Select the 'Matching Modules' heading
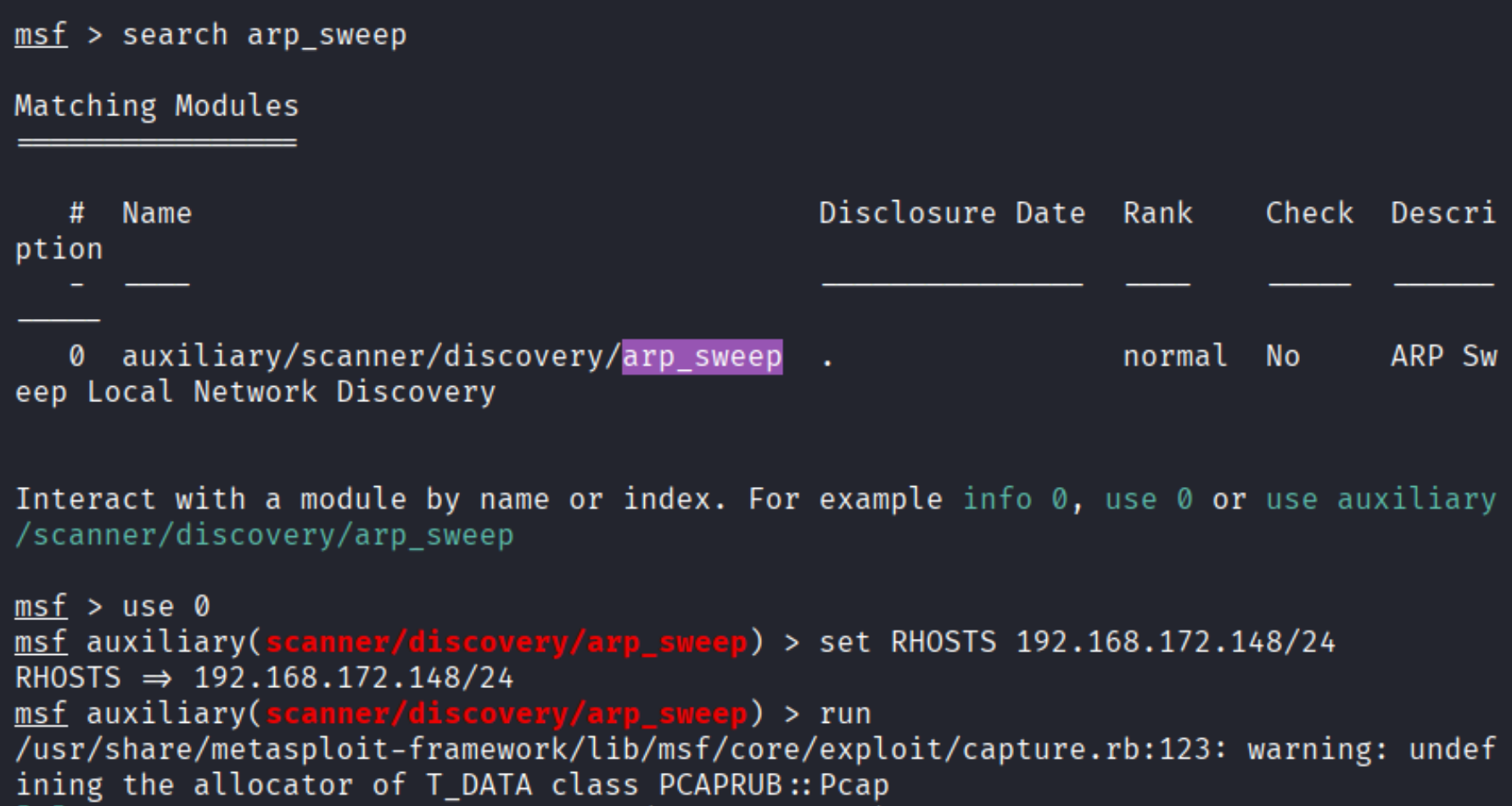Image resolution: width=1512 pixels, height=806 pixels. click(157, 106)
